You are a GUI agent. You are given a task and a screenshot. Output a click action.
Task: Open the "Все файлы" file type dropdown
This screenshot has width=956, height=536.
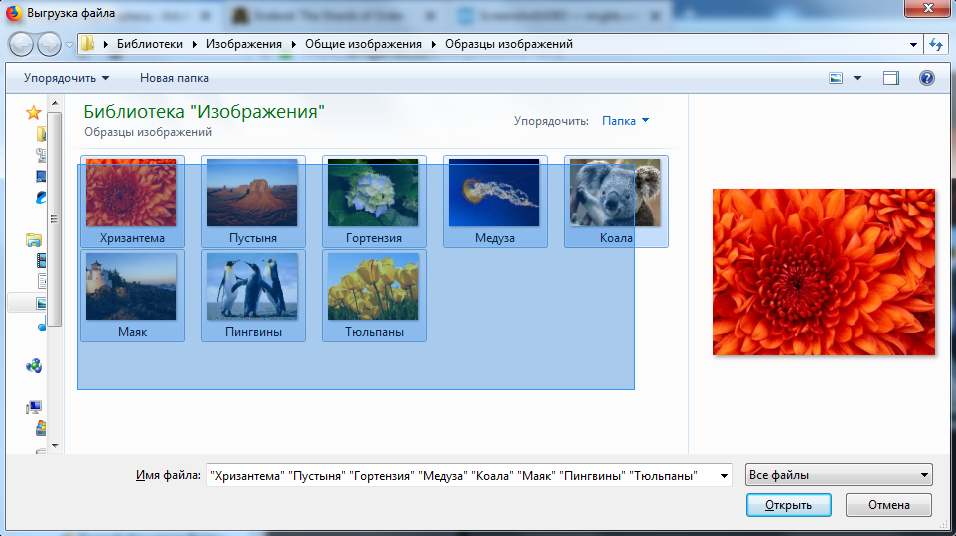coord(839,475)
